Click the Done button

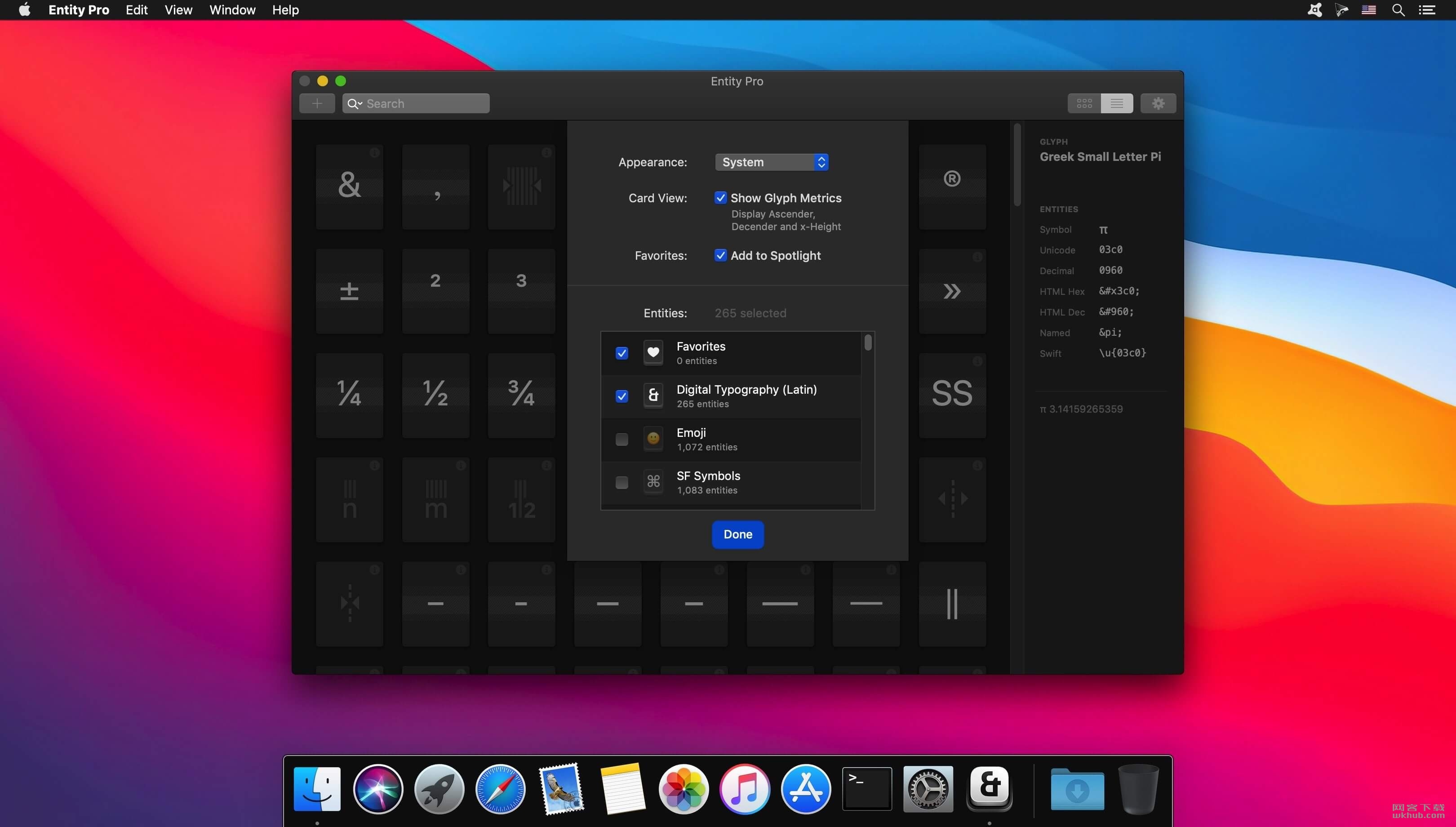click(737, 534)
